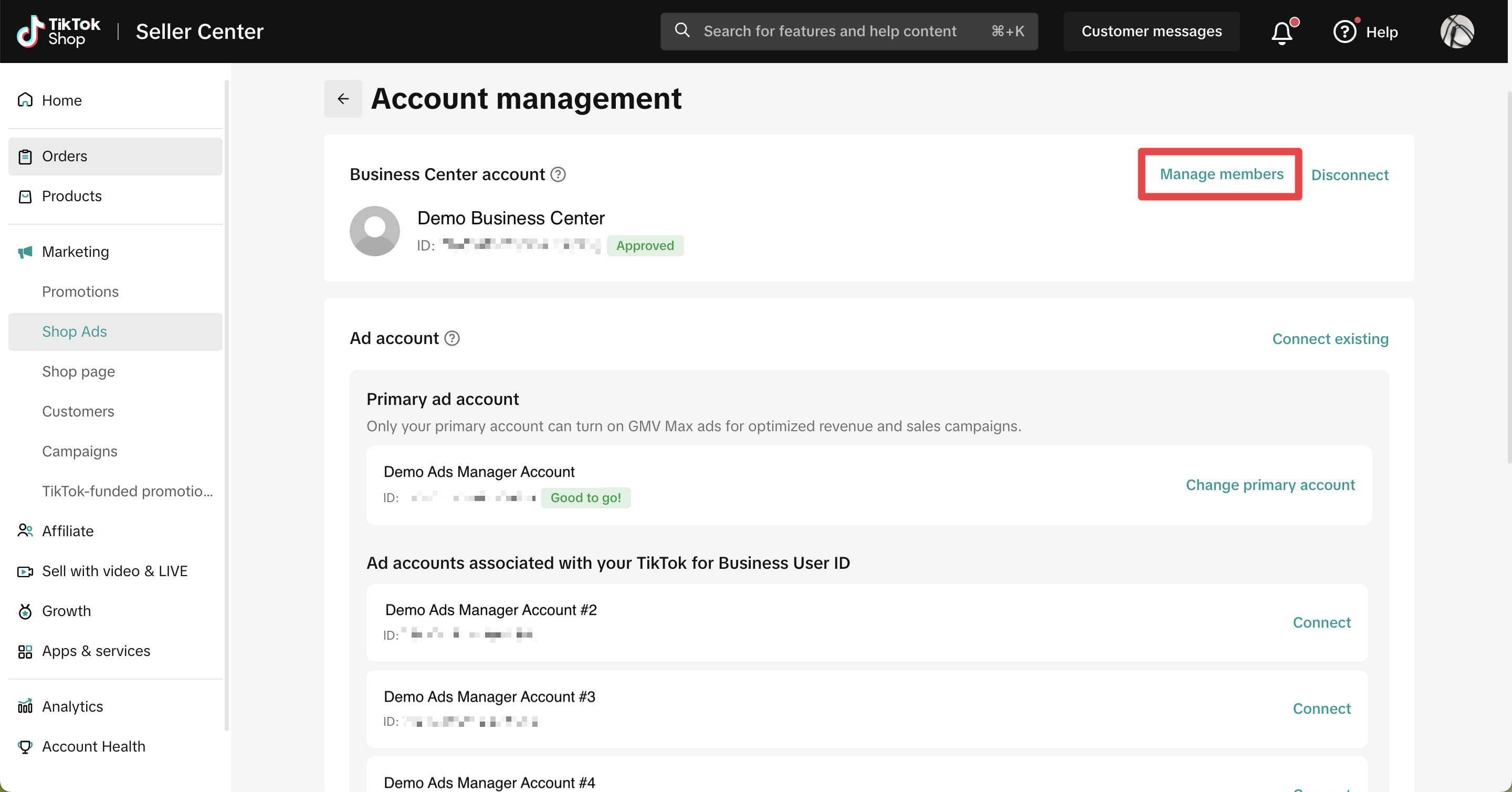Open the notifications bell icon
Viewport: 1512px width, 792px height.
1282,32
